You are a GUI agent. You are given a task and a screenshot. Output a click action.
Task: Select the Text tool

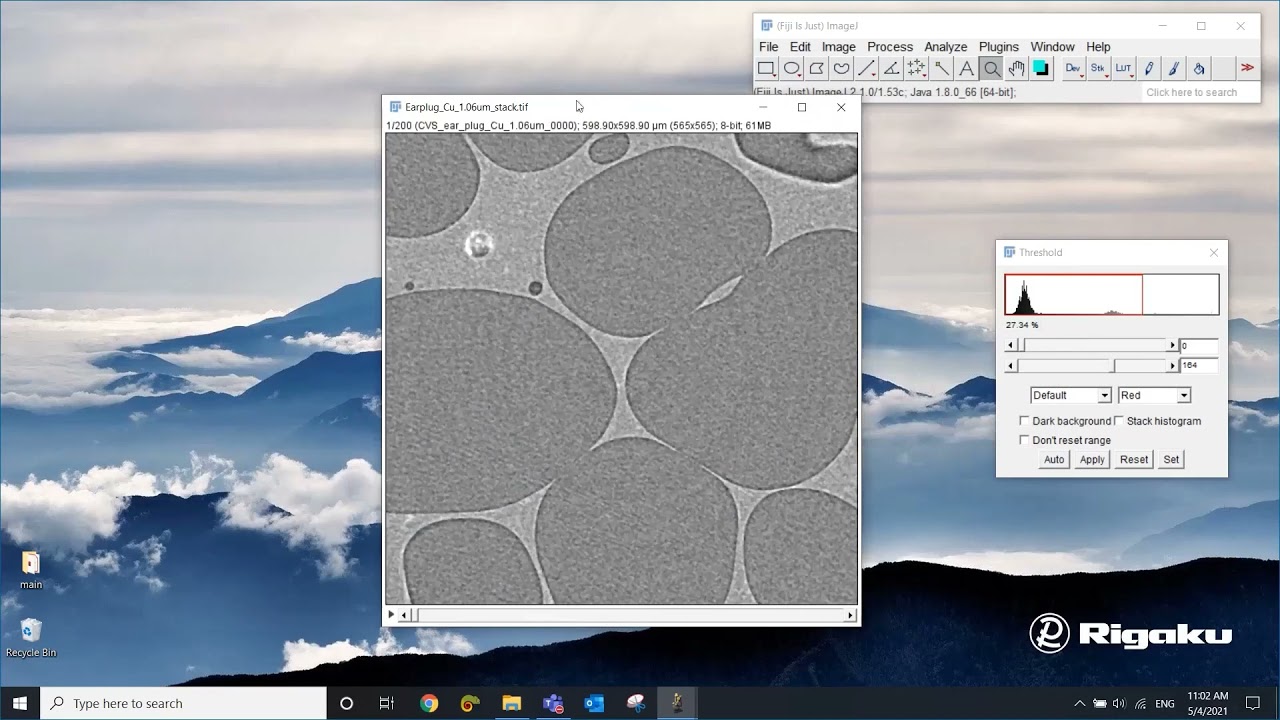pyautogui.click(x=966, y=69)
